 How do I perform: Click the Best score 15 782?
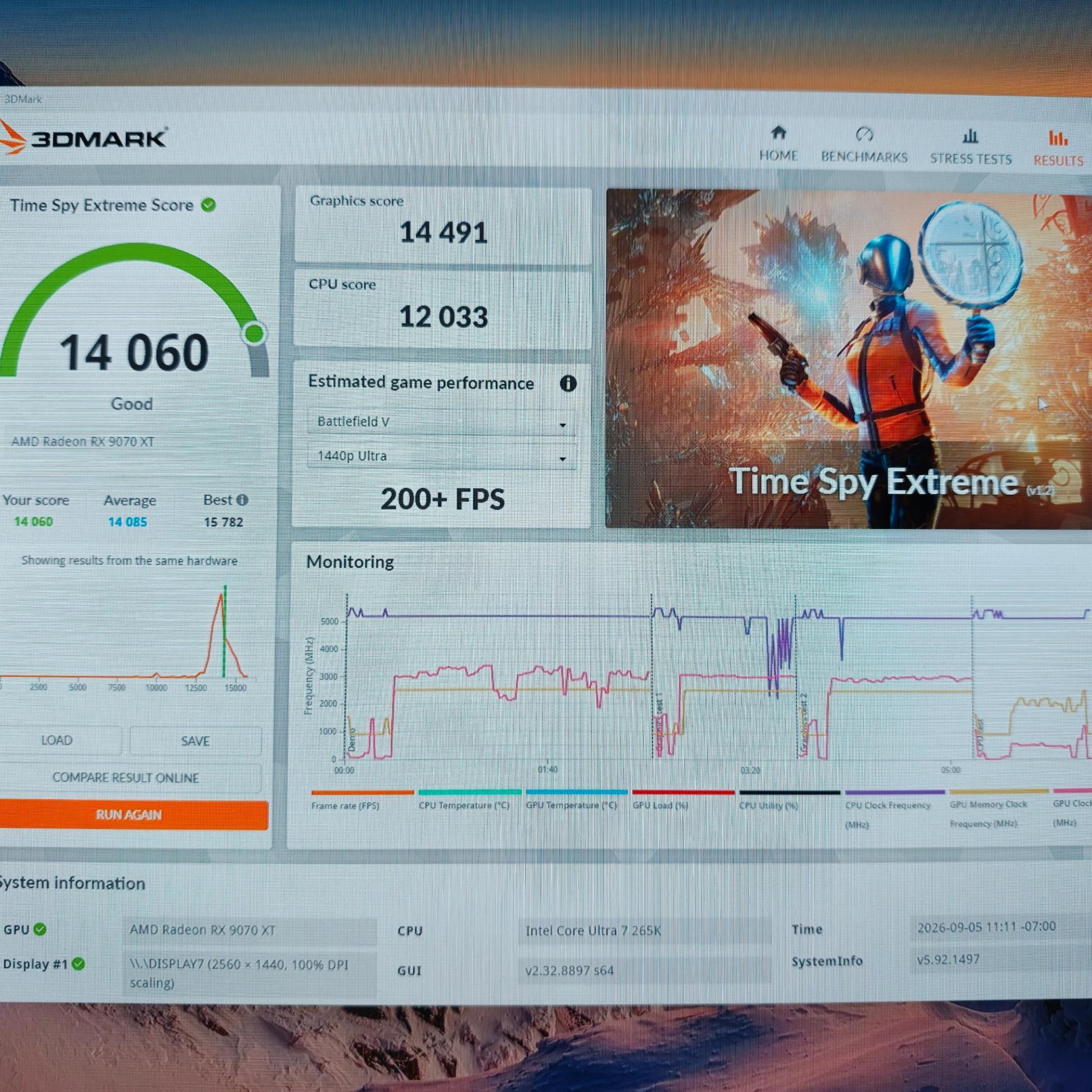[x=223, y=522]
